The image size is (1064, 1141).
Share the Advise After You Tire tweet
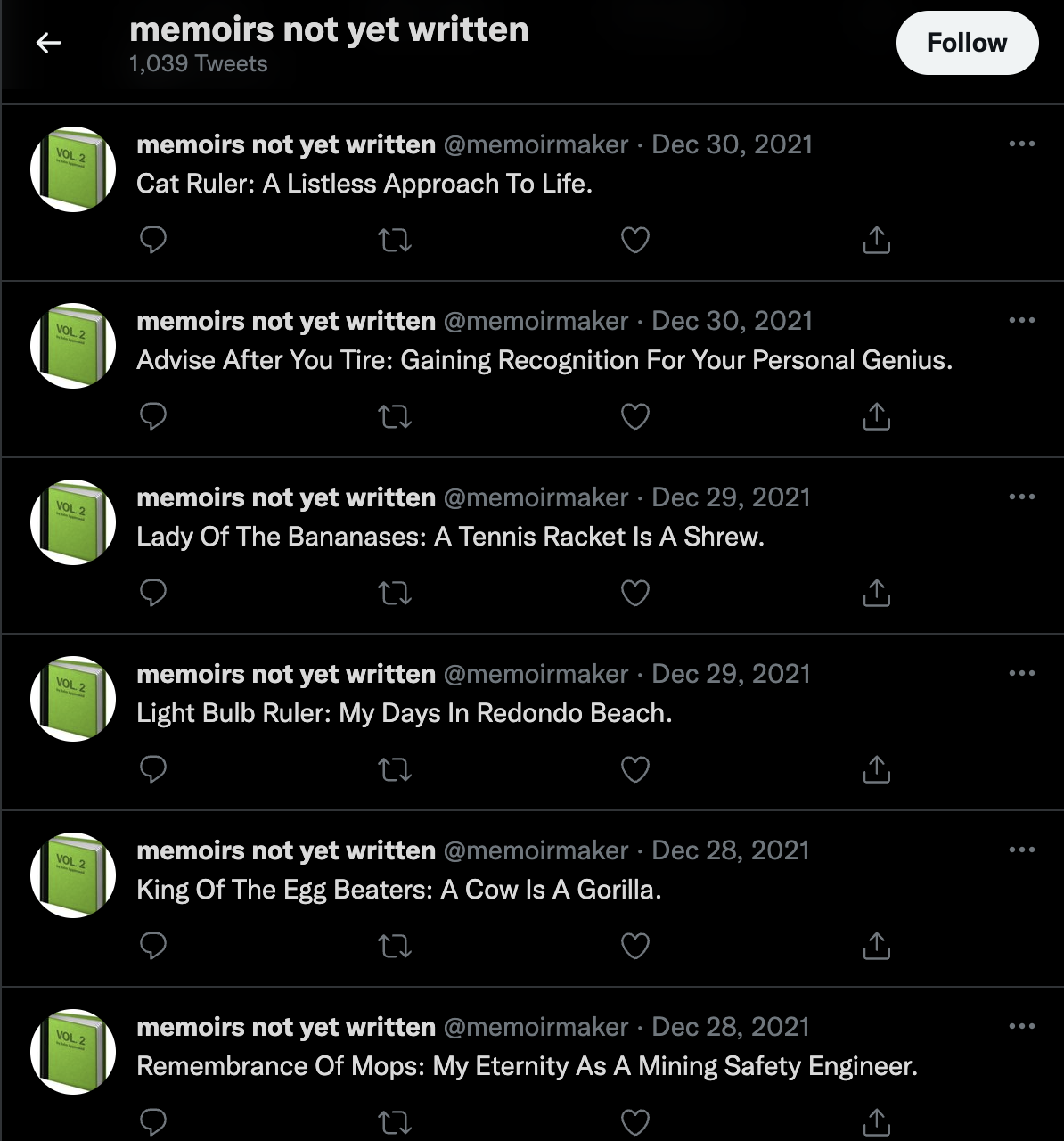[x=877, y=416]
